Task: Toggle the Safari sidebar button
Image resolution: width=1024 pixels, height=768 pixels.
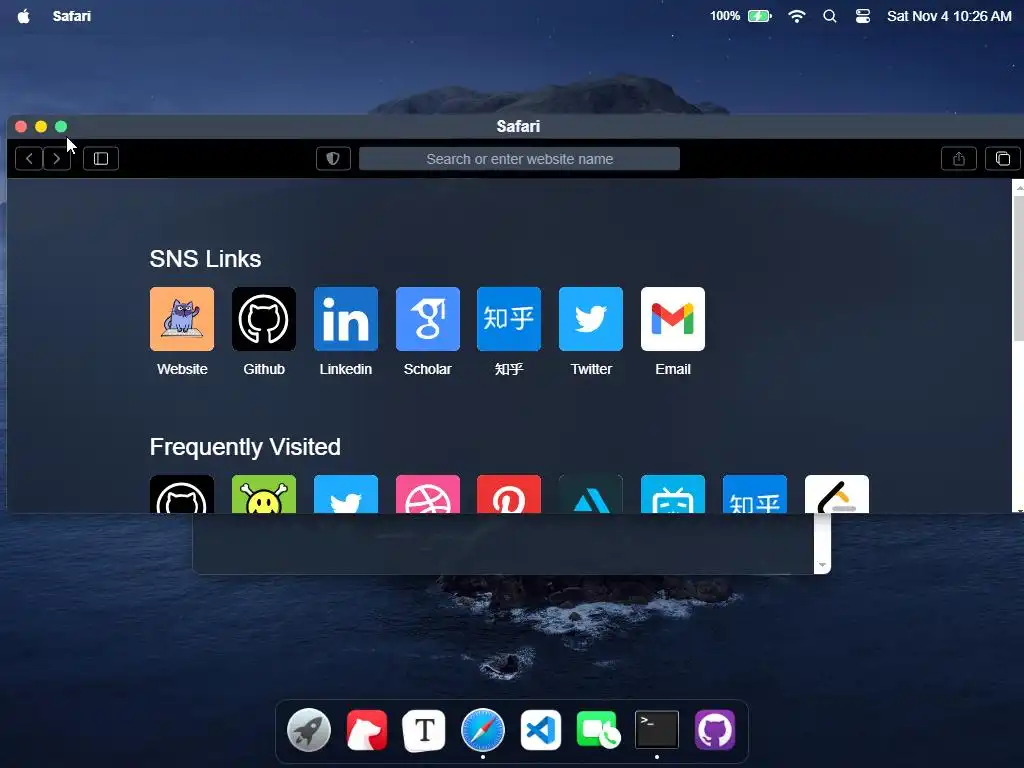Action: pyautogui.click(x=101, y=159)
